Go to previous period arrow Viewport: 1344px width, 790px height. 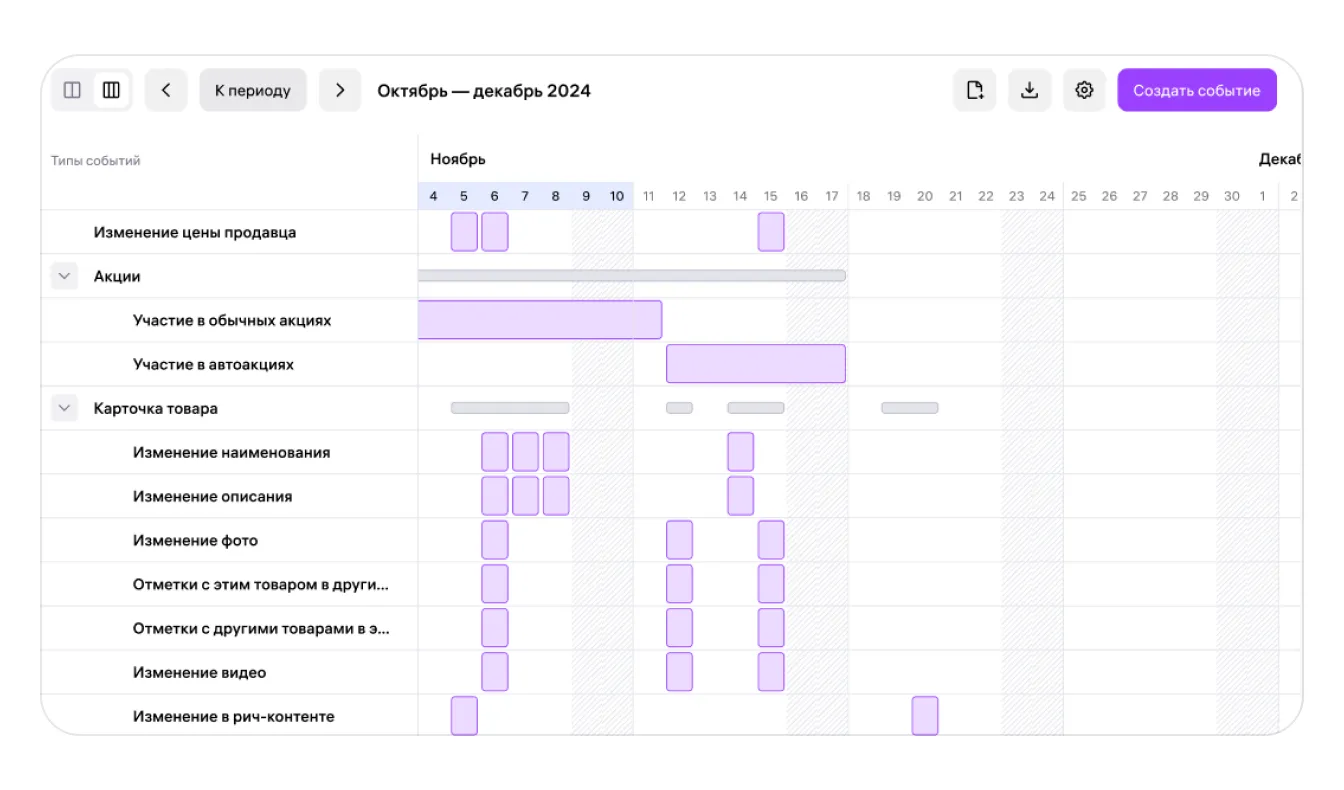click(x=166, y=91)
